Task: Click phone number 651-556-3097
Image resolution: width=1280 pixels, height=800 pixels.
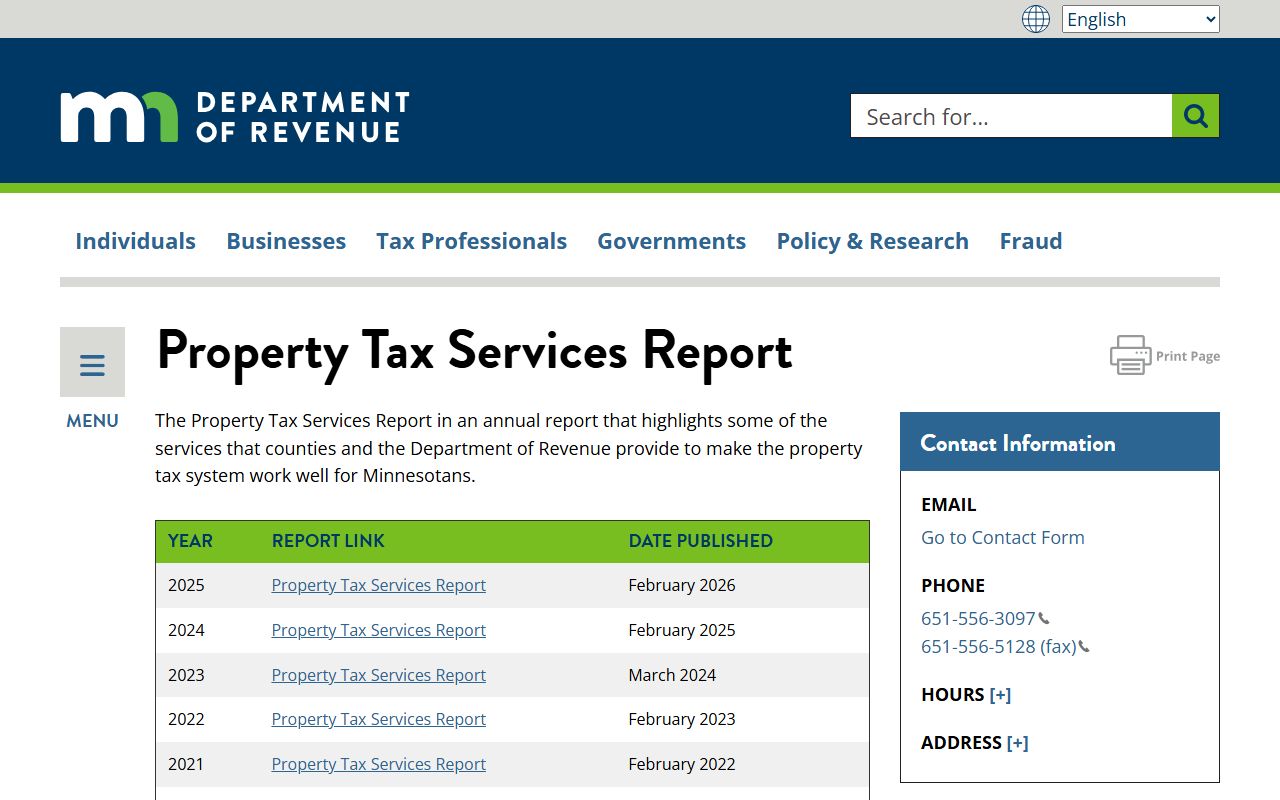Action: (978, 618)
